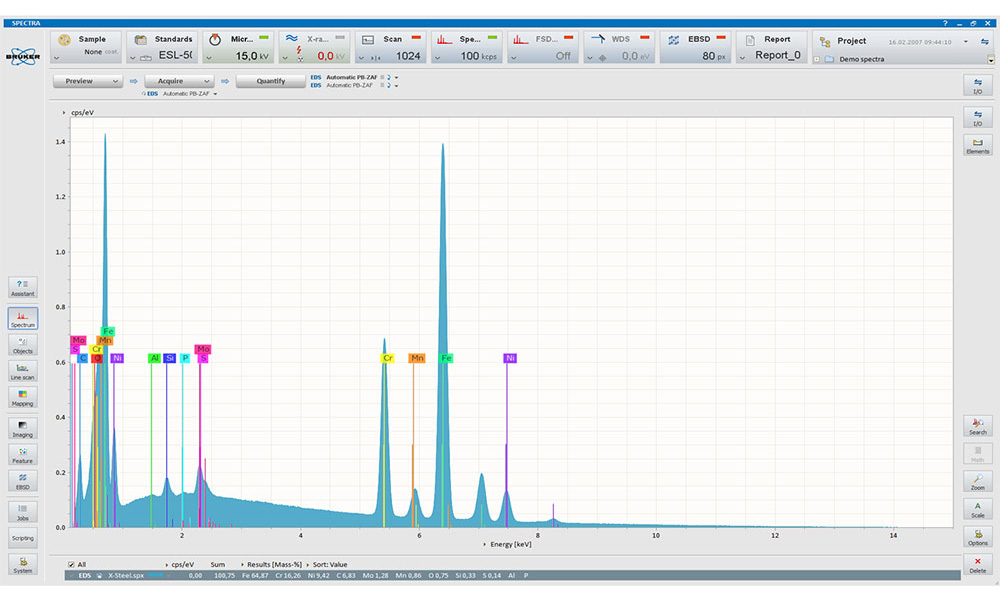Select the X-Steel.spx spectrum row
The image size is (1000, 601).
[128, 576]
